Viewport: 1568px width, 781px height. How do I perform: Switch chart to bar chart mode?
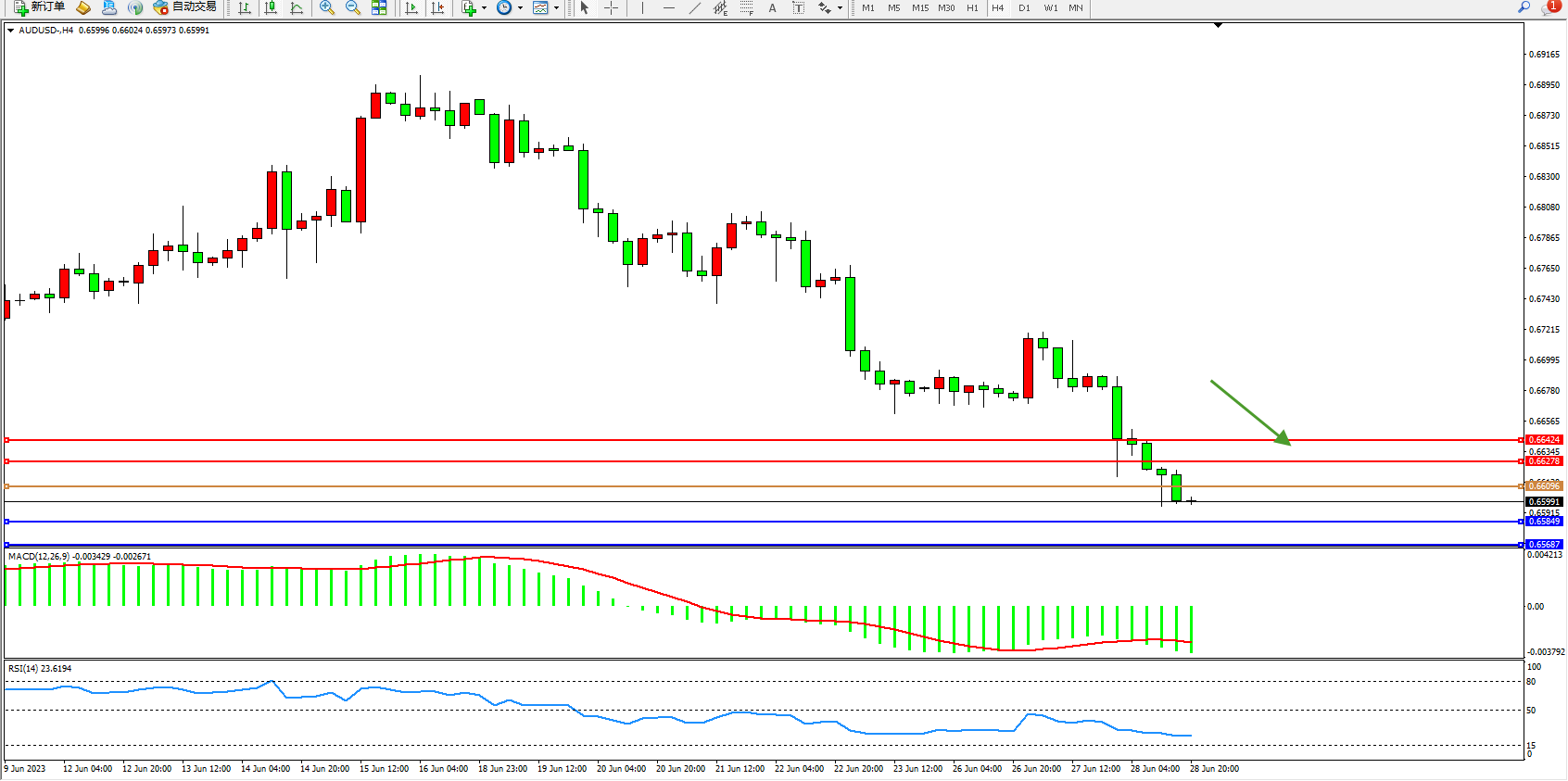pyautogui.click(x=245, y=7)
